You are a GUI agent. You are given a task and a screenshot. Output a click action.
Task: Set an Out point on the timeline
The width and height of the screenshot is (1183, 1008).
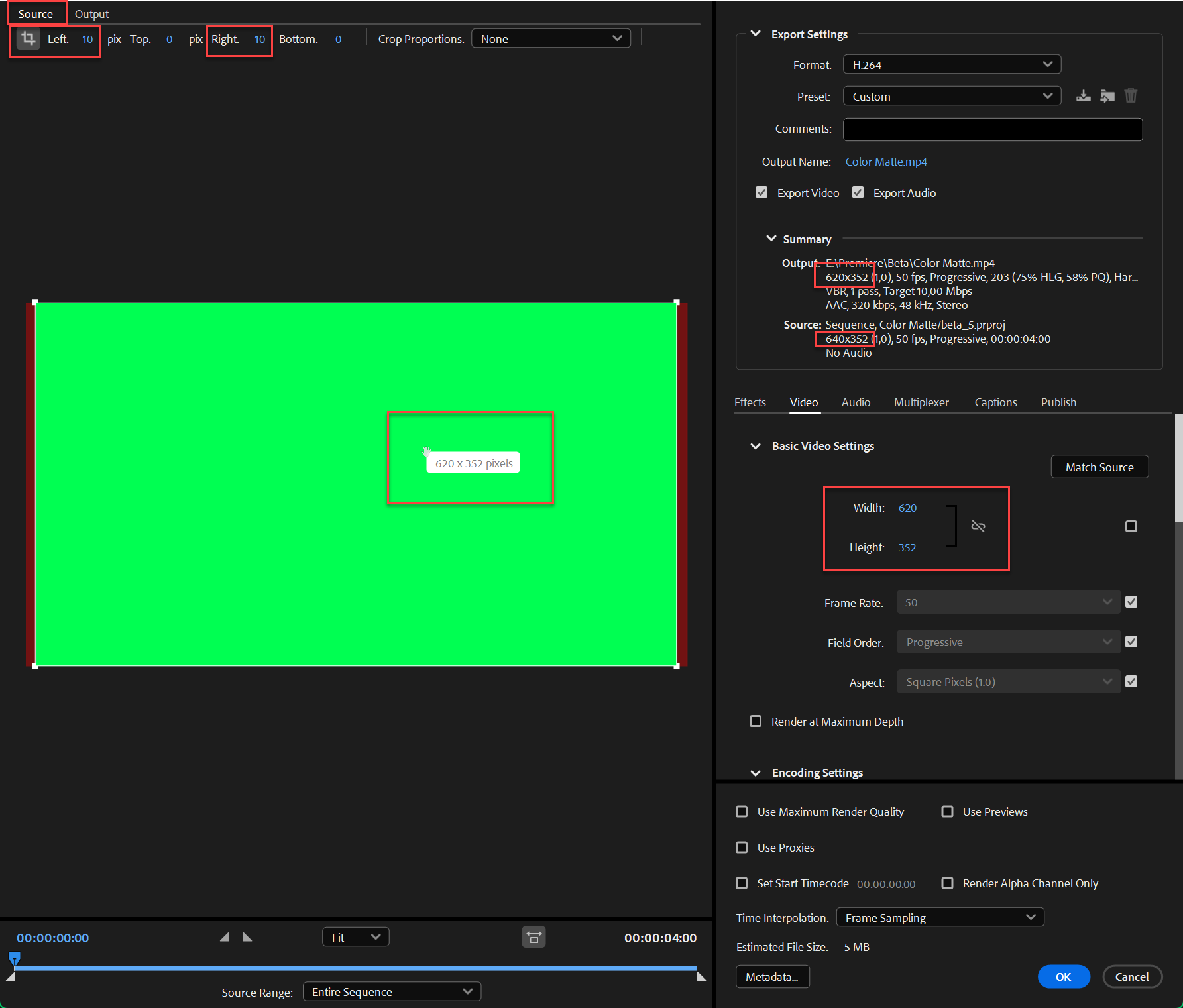[247, 936]
